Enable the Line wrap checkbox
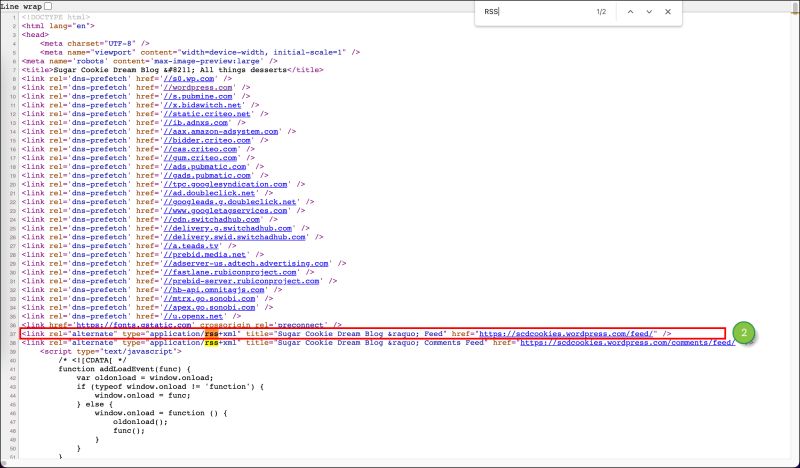The image size is (800, 468). tap(48, 6)
